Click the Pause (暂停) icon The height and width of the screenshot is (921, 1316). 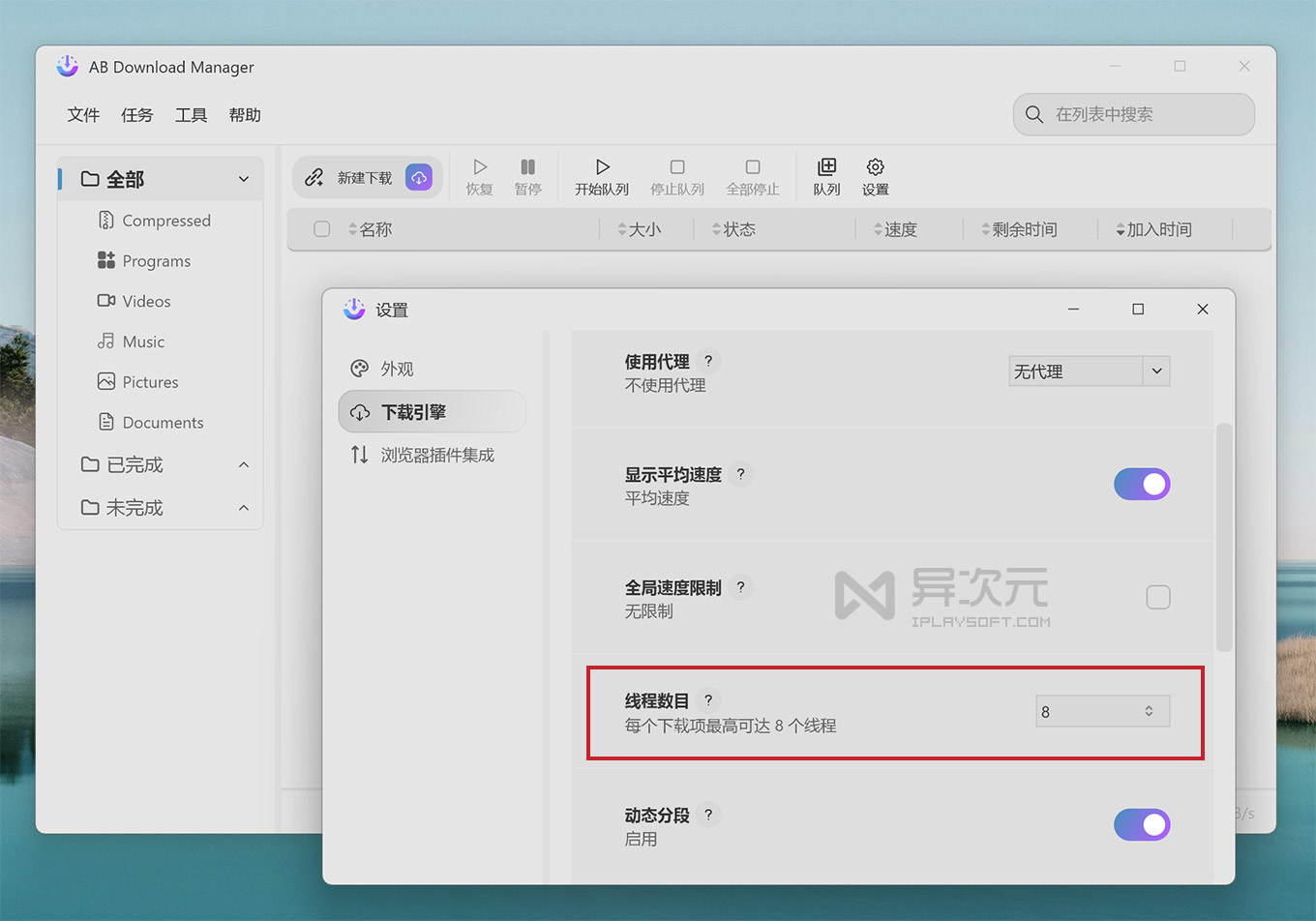pyautogui.click(x=527, y=174)
